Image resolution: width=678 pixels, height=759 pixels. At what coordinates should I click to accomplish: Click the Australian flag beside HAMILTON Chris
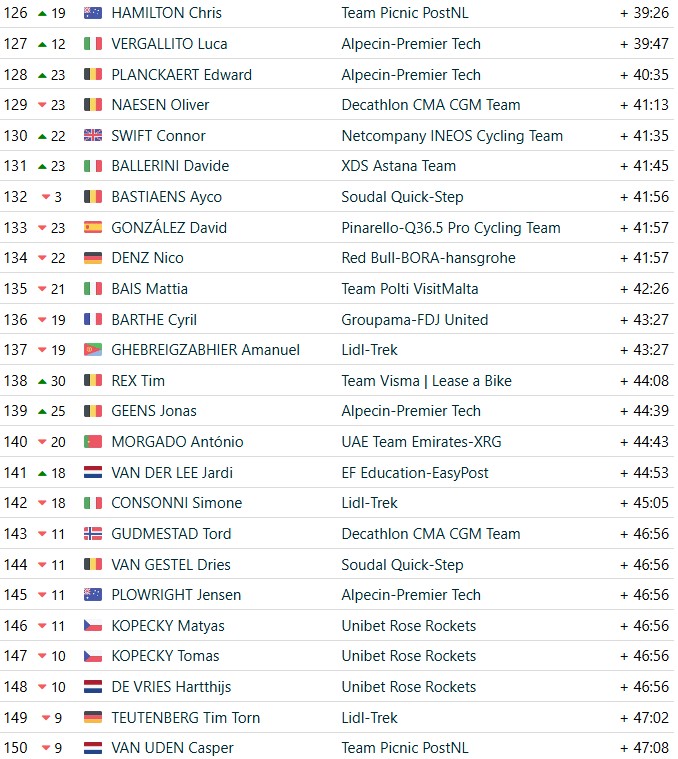(x=92, y=13)
